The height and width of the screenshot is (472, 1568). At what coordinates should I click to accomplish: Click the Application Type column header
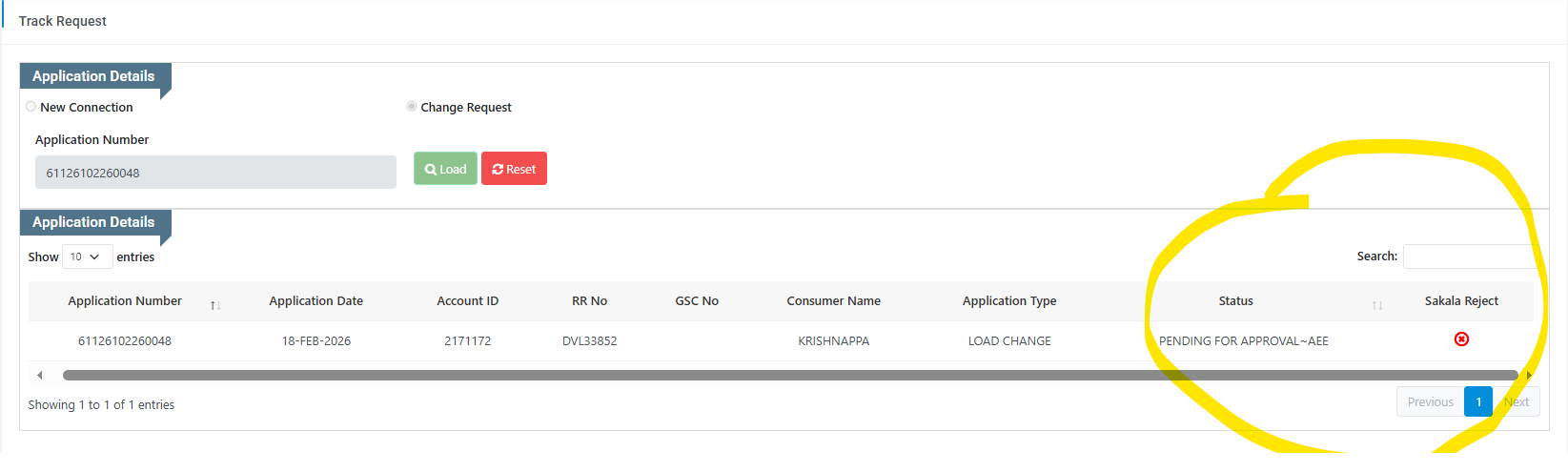click(x=1009, y=300)
